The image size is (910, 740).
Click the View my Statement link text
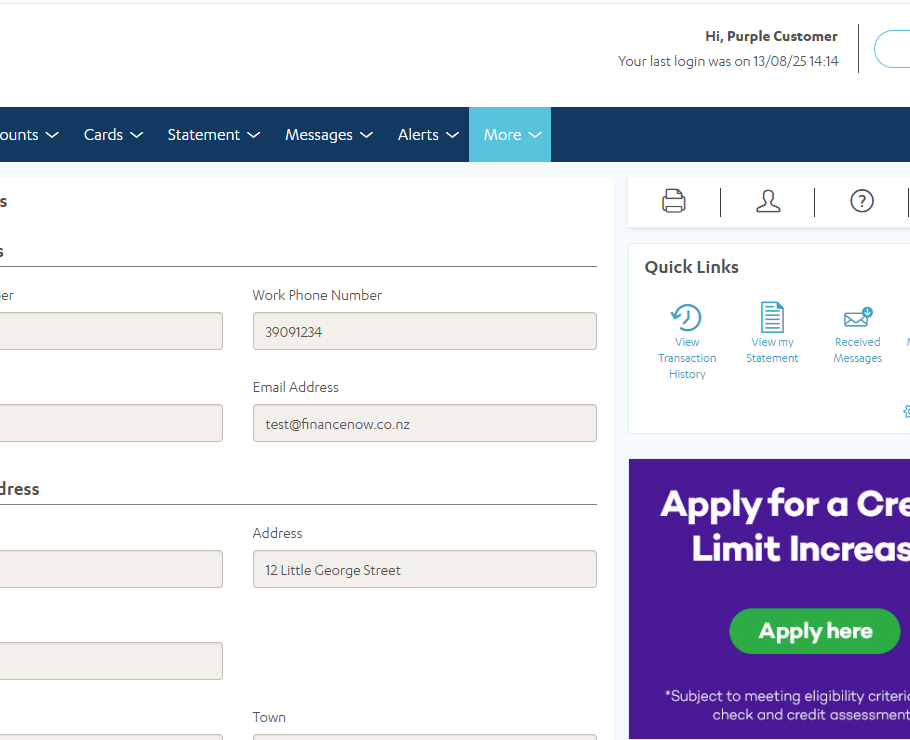point(772,350)
